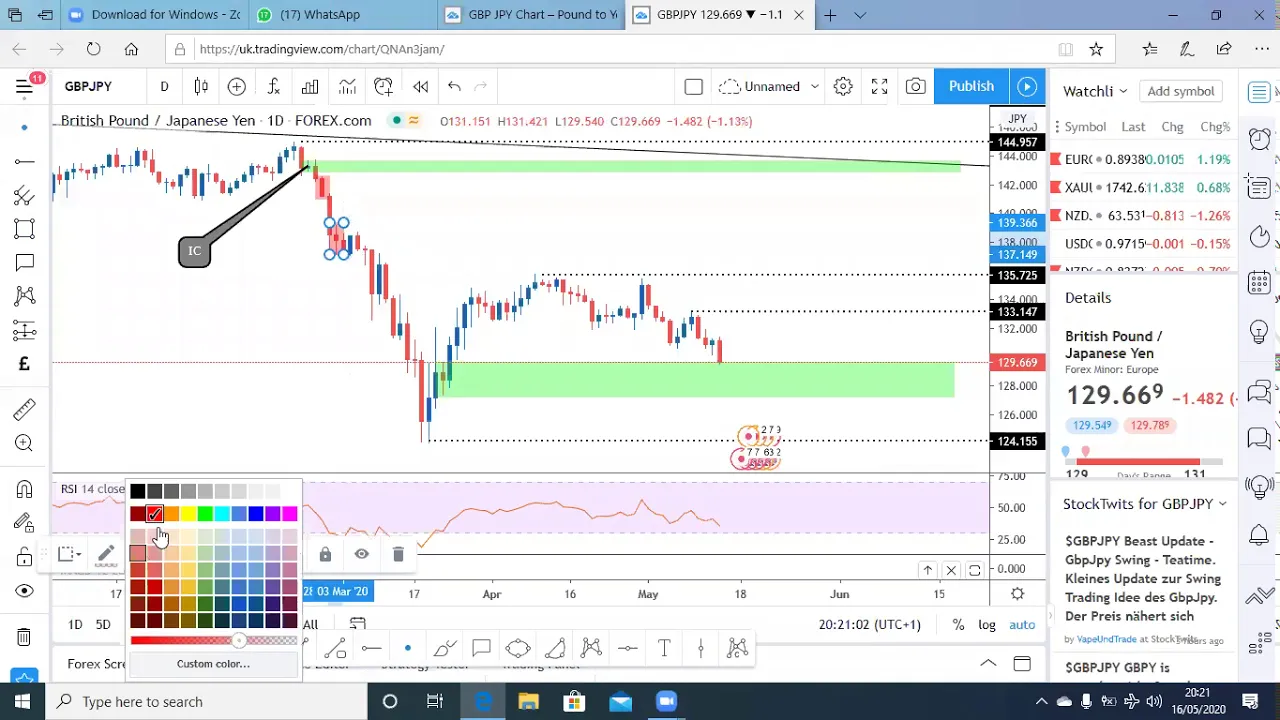Viewport: 1280px width, 720px height.
Task: Select the text annotation tool in left toolbar
Action: 25,263
